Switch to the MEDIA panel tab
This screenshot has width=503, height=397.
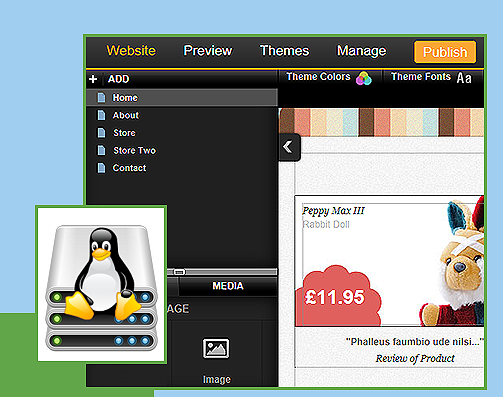point(228,286)
